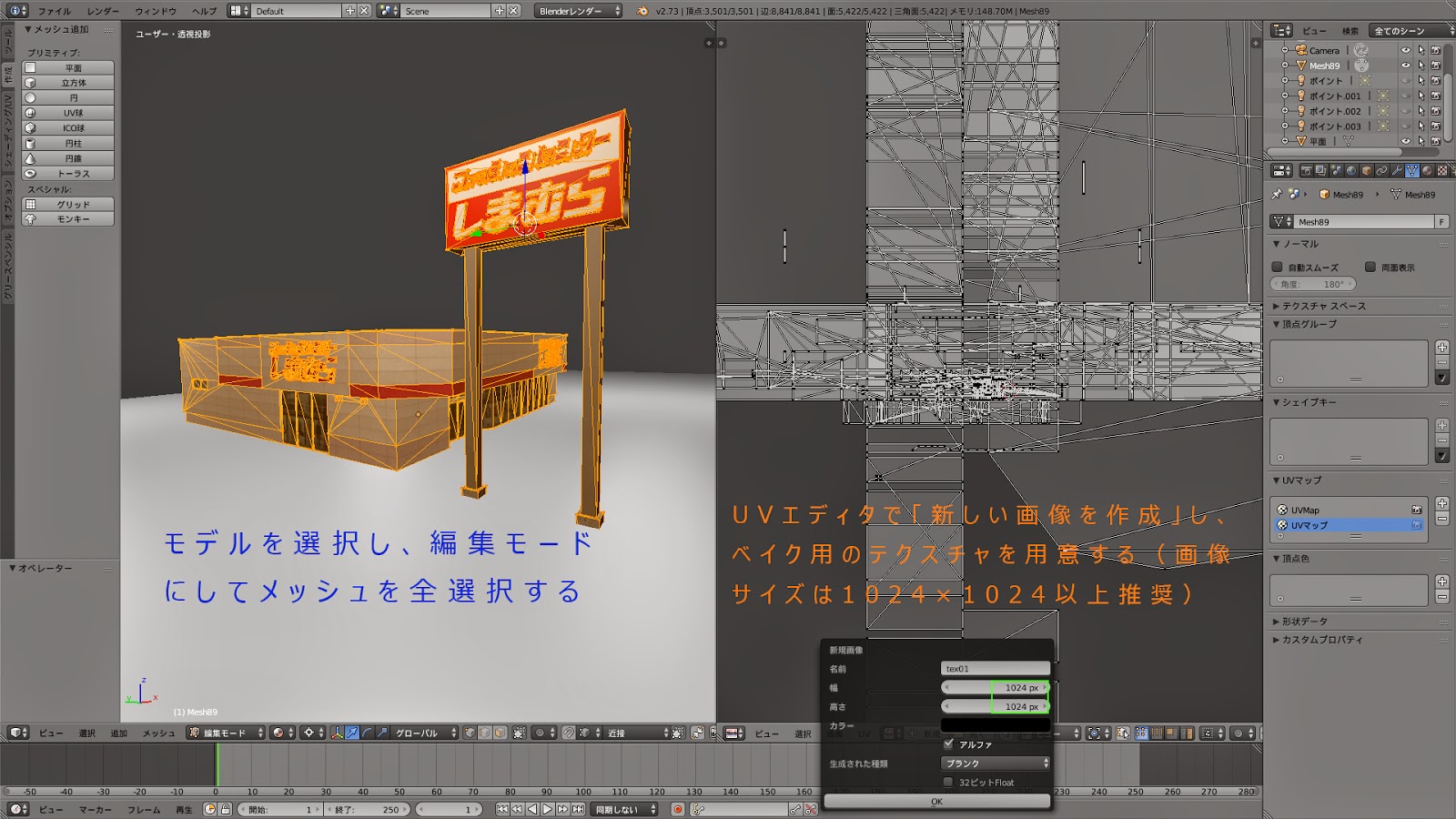Toggle visibility of ポイント.001 in outliner
Image resolution: width=1456 pixels, height=819 pixels.
[x=1406, y=96]
